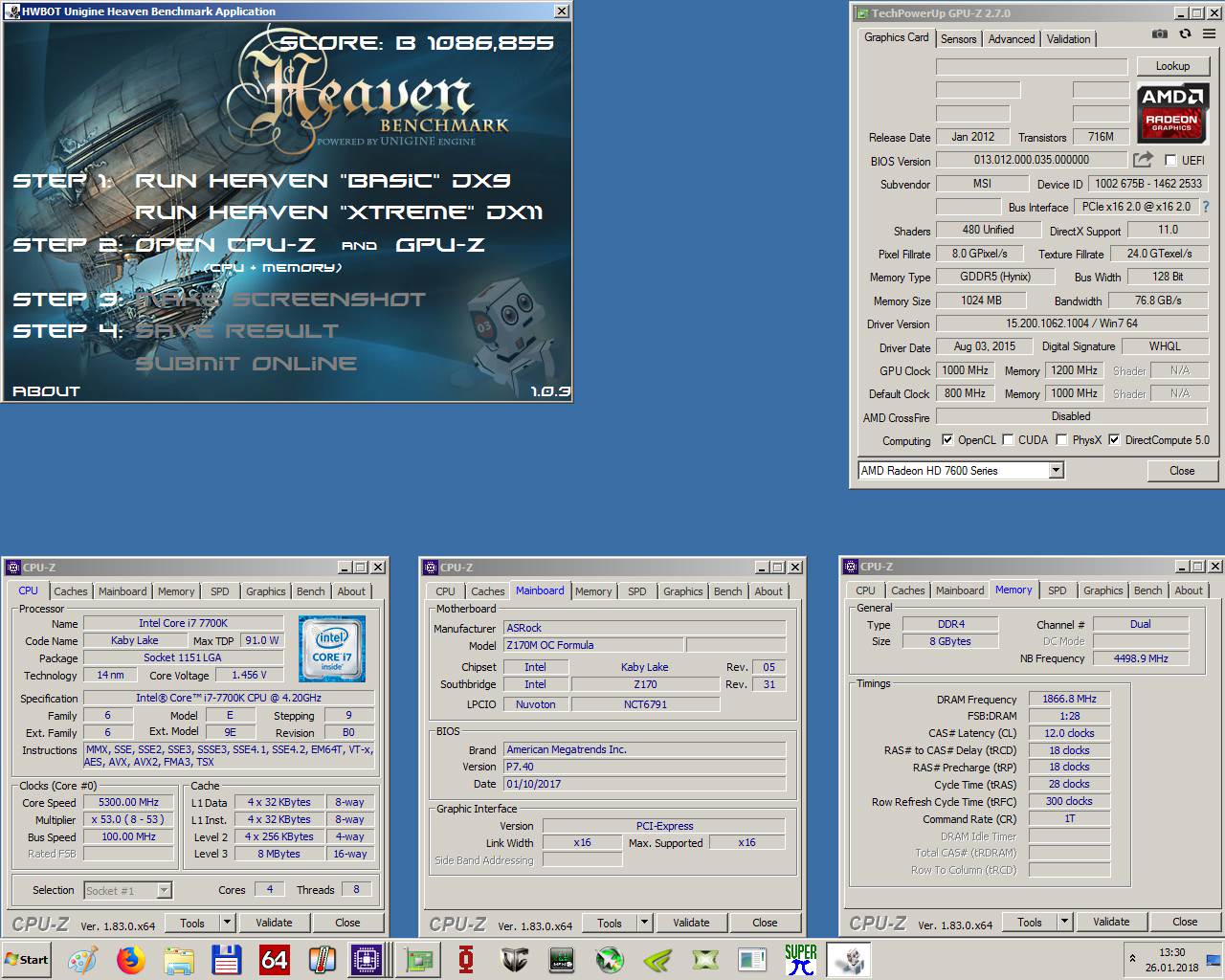The height and width of the screenshot is (980, 1225).
Task: Click Open CPU-Z in Heaven step 2
Action: tap(225, 244)
